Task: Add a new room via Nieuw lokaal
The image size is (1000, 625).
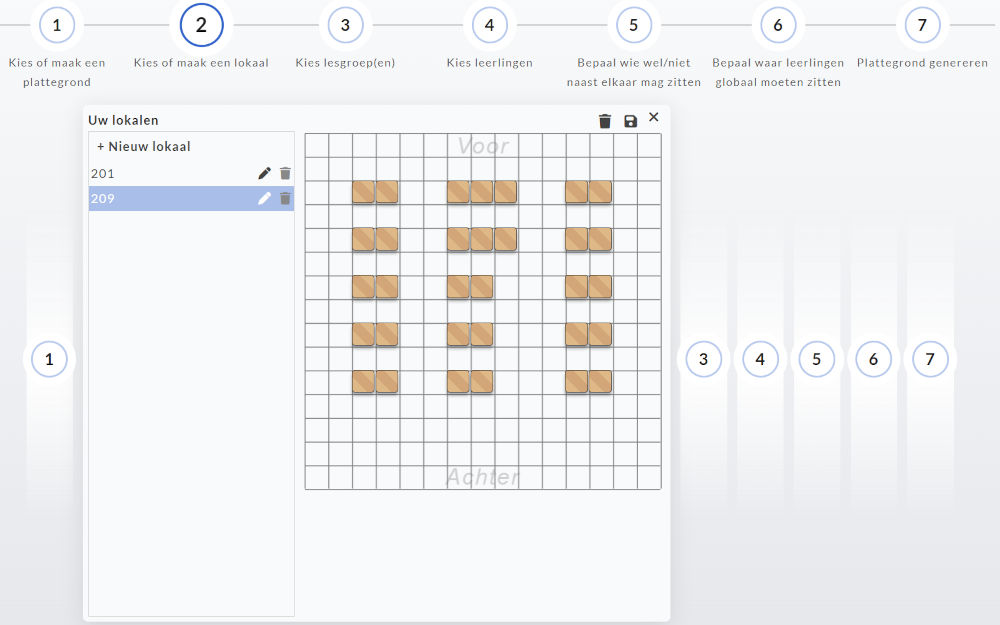Action: coord(144,146)
